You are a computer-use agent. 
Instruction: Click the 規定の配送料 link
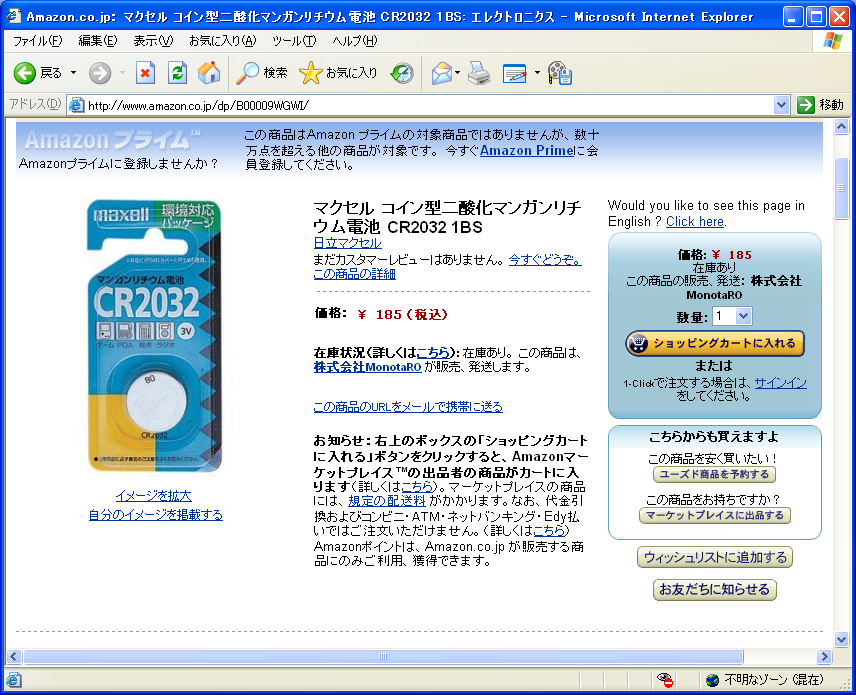pyautogui.click(x=387, y=501)
